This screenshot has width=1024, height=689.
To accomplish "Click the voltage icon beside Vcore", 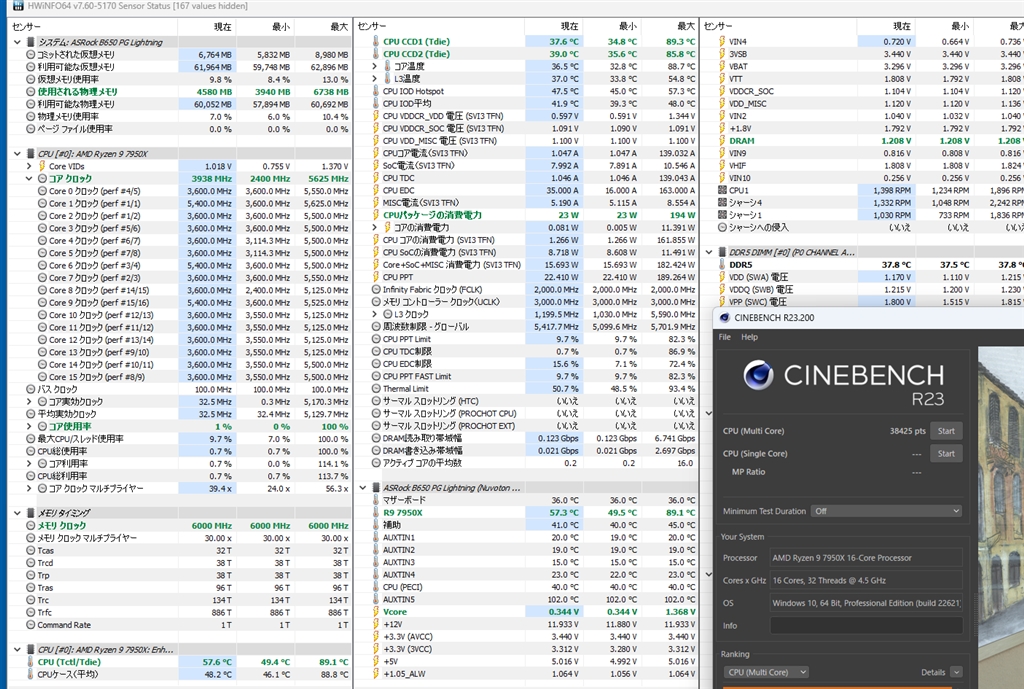I will 374,610.
